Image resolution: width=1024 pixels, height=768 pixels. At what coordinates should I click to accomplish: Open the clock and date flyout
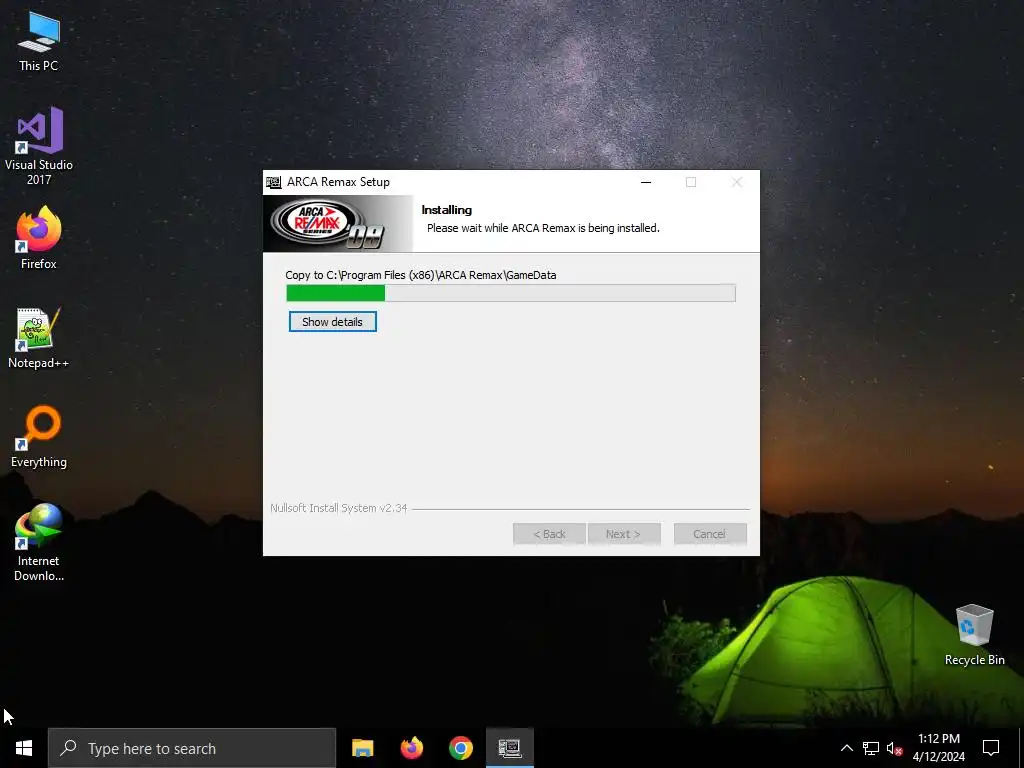(x=938, y=748)
